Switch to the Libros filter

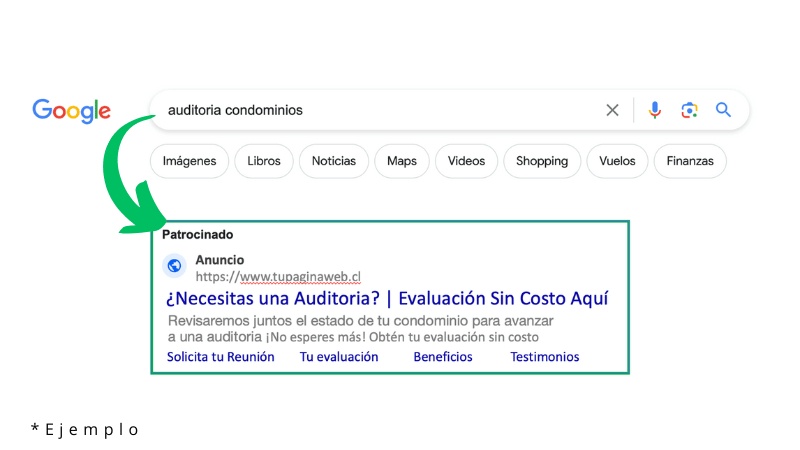pyautogui.click(x=264, y=161)
